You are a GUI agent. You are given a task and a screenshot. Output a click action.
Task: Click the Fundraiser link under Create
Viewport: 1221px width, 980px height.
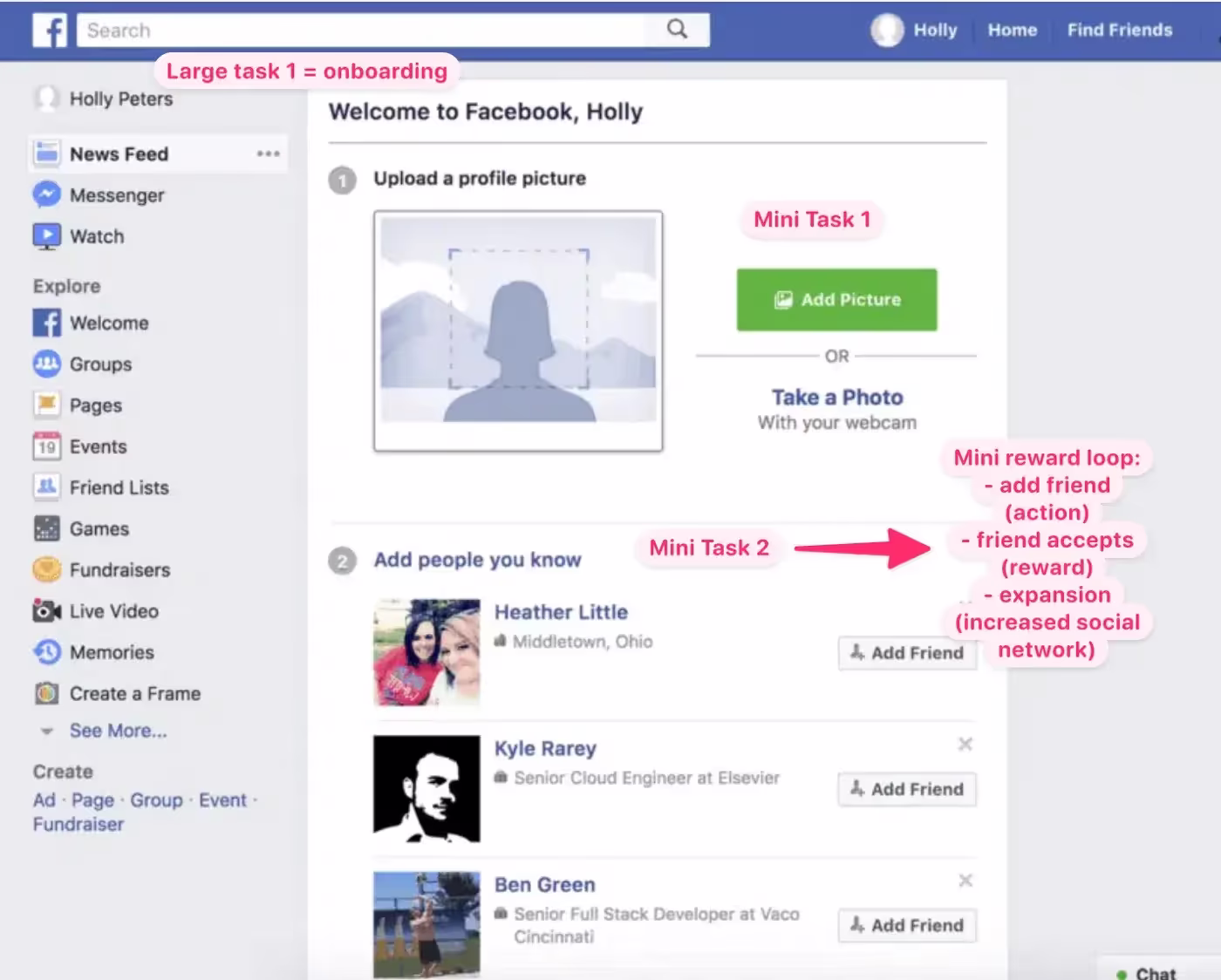point(78,825)
